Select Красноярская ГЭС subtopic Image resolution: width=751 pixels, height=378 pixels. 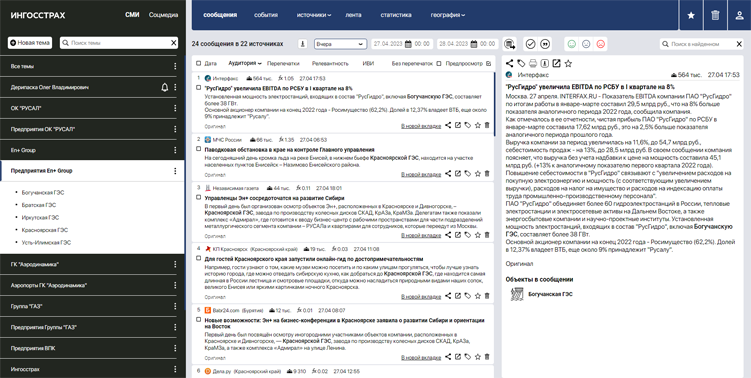click(45, 230)
